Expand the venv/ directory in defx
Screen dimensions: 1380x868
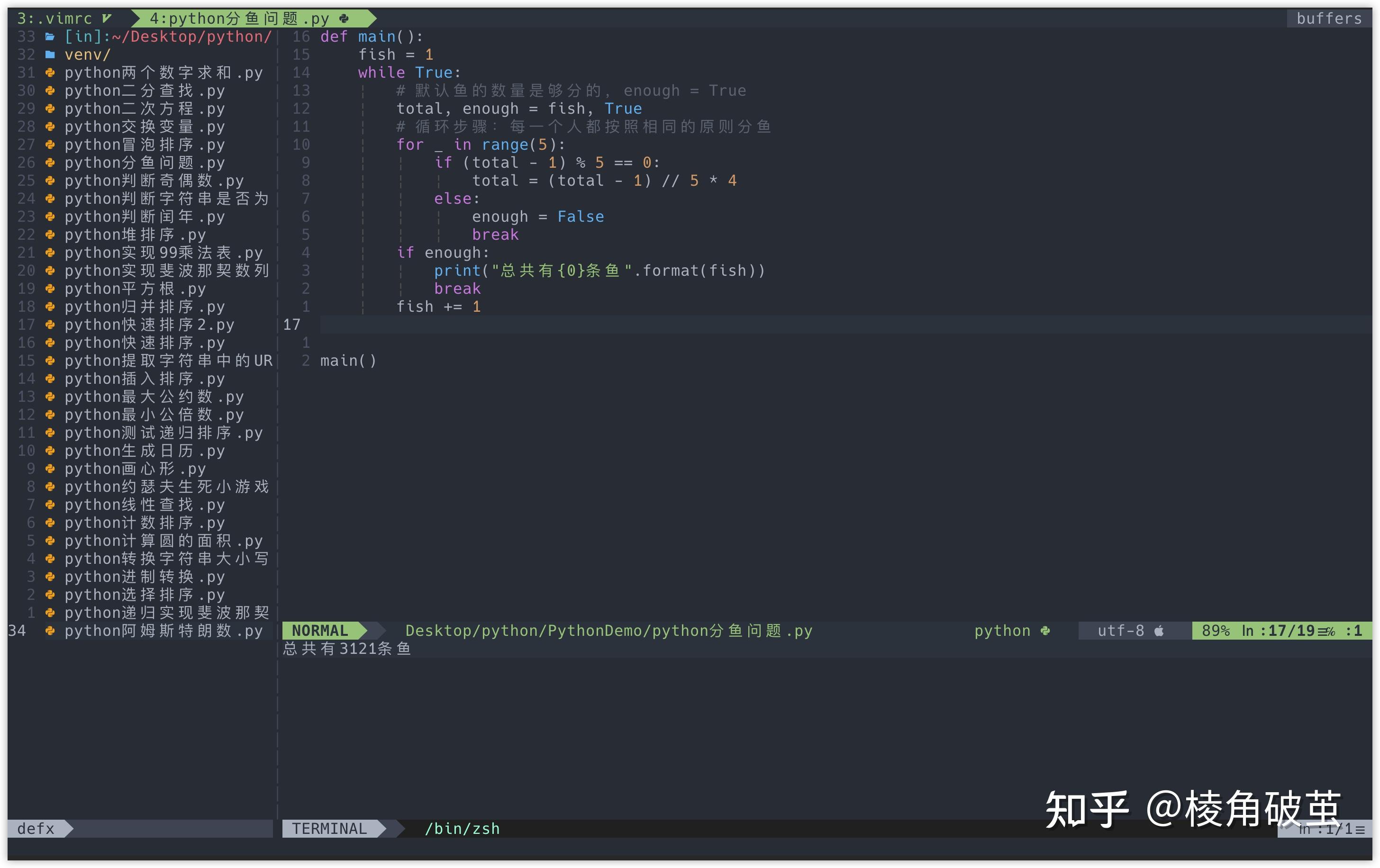point(86,54)
